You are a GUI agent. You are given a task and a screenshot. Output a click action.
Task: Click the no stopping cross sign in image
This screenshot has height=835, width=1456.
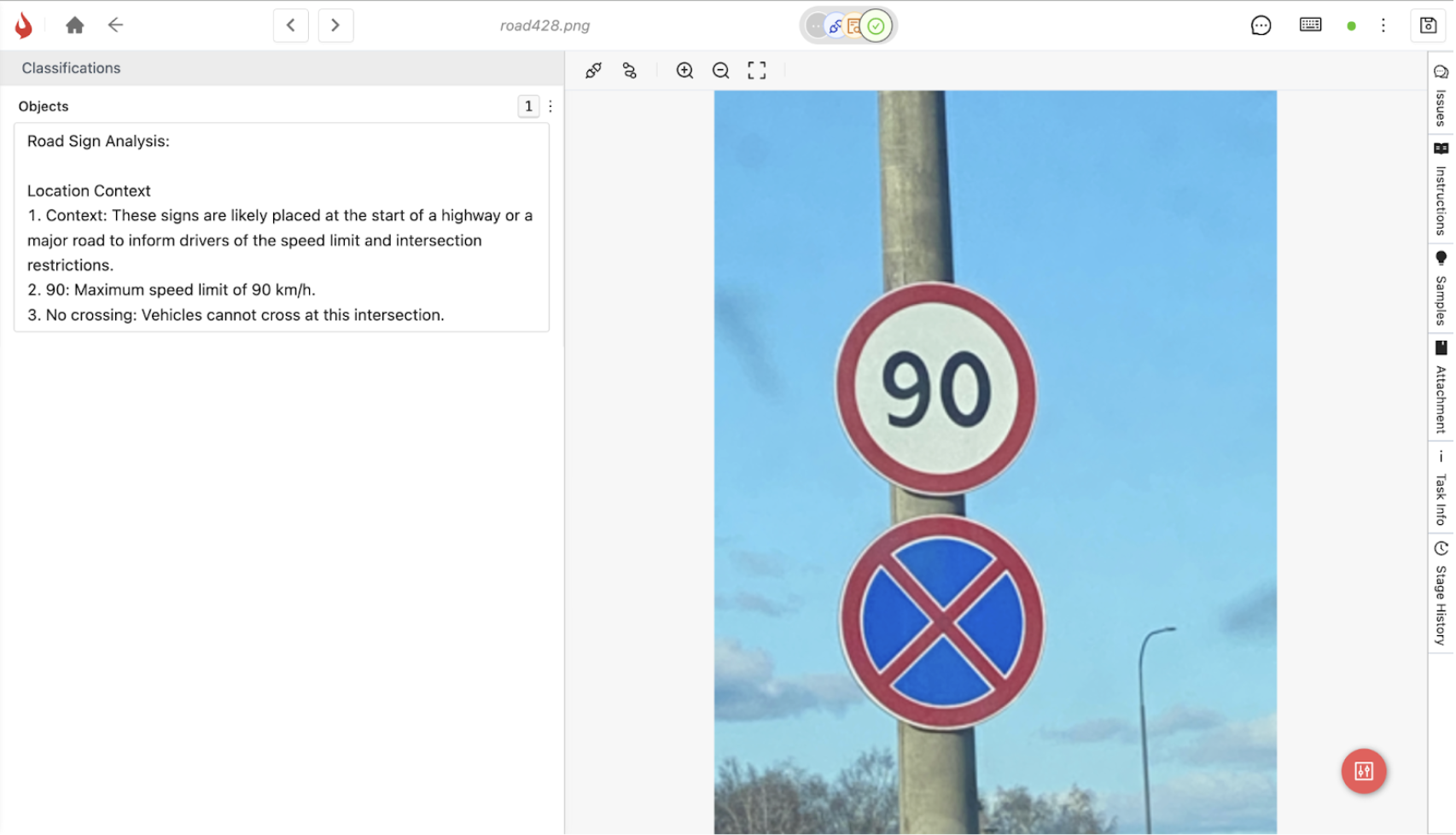coord(942,622)
